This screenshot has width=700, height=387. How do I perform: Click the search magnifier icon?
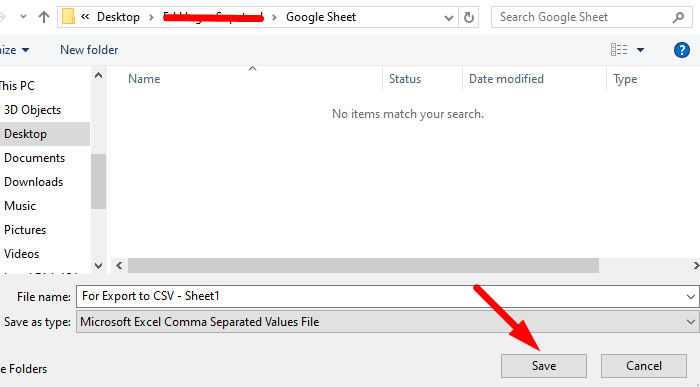pyautogui.click(x=678, y=17)
